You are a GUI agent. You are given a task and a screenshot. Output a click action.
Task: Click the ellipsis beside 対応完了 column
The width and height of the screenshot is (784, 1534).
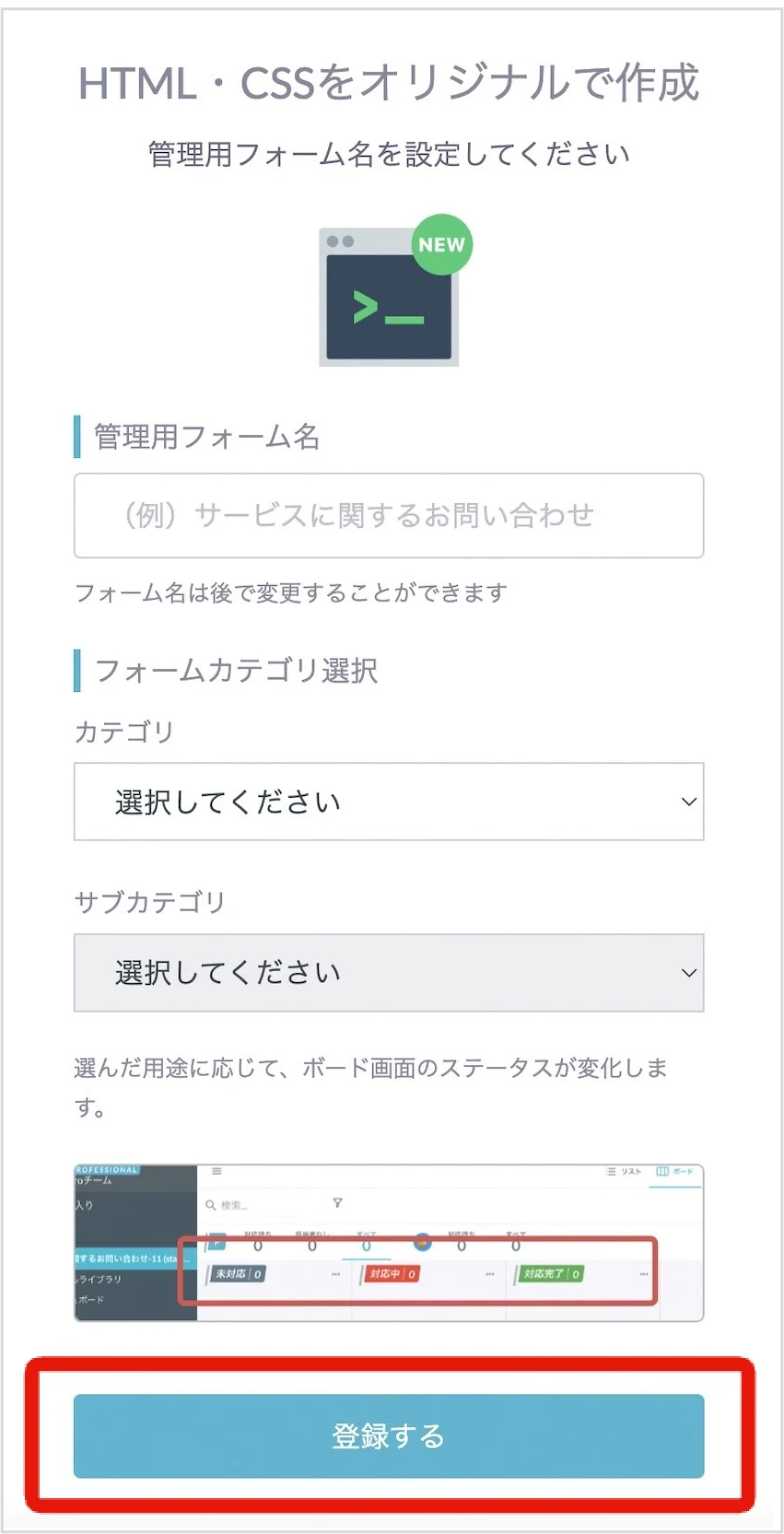pos(643,1274)
